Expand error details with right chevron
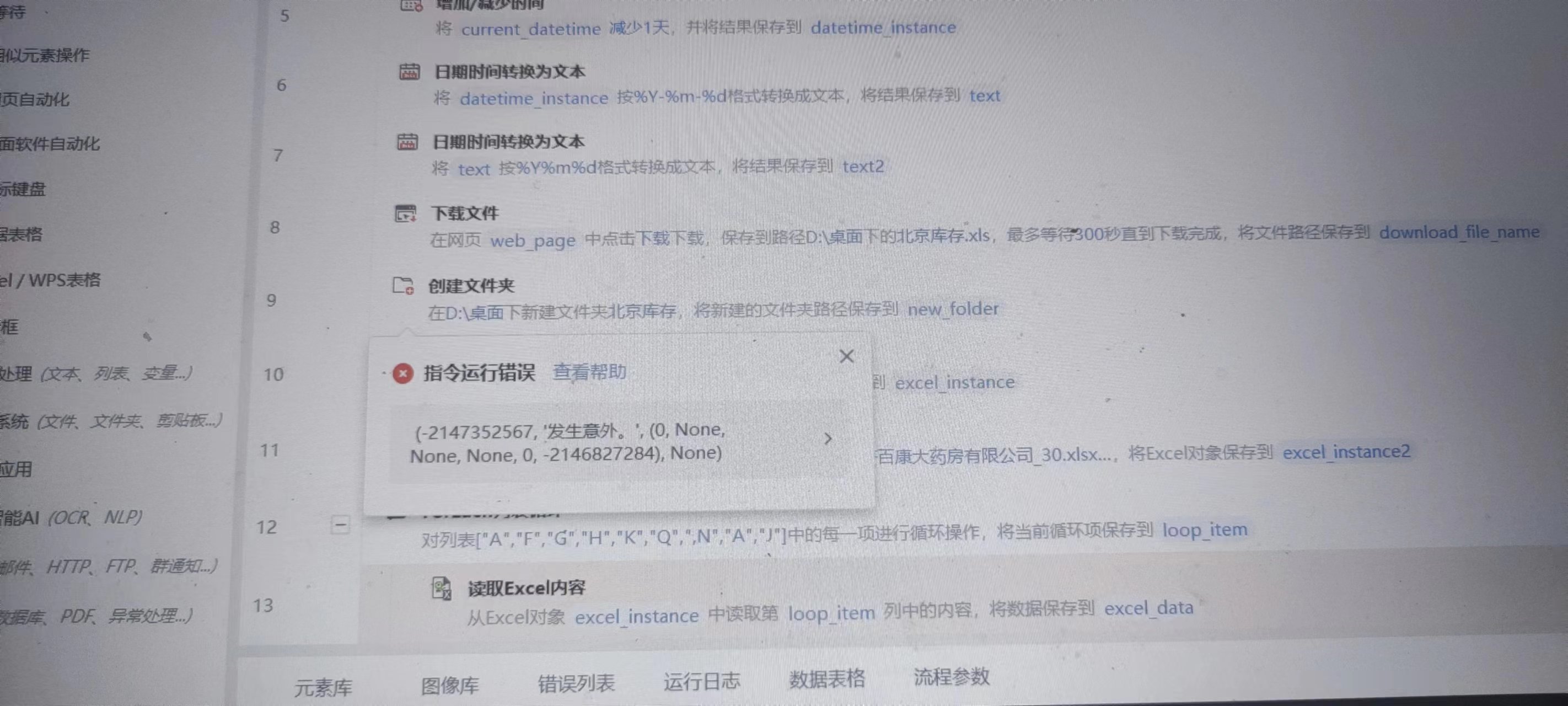The image size is (1568, 706). click(828, 438)
